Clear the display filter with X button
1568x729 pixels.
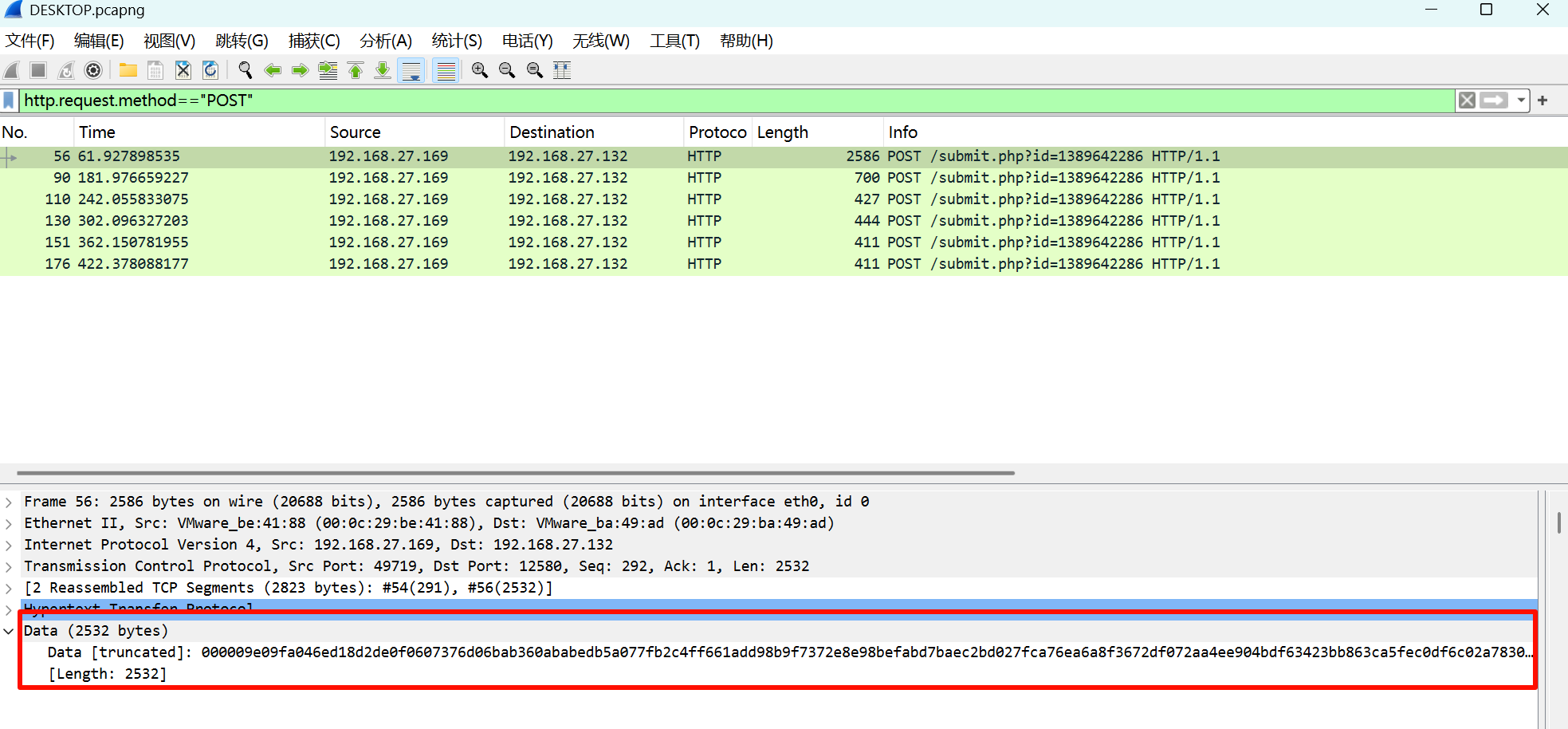(x=1466, y=100)
